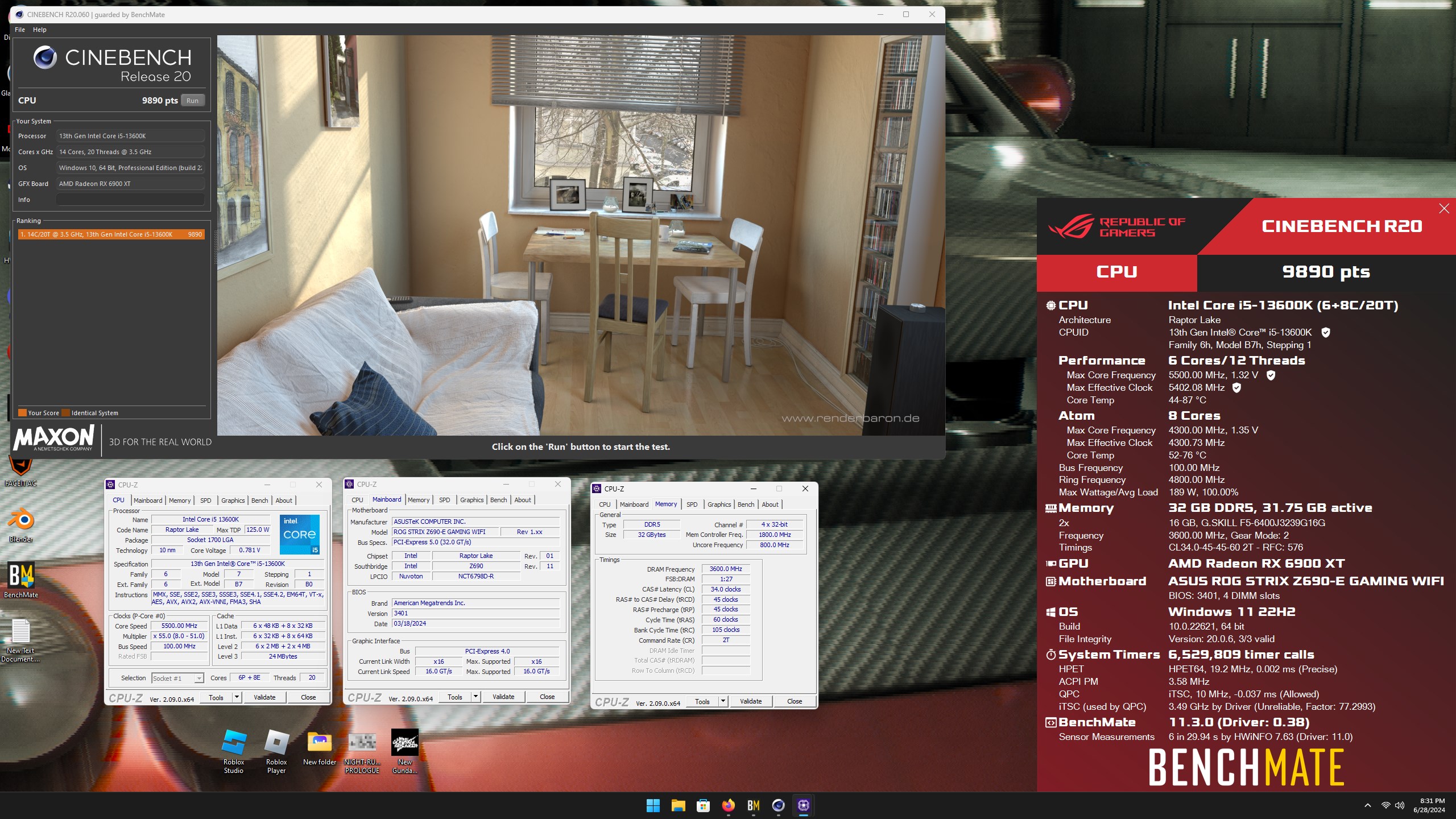Click Validate in first CPU-Z window
Viewport: 1456px width, 819px height.
coord(264,697)
